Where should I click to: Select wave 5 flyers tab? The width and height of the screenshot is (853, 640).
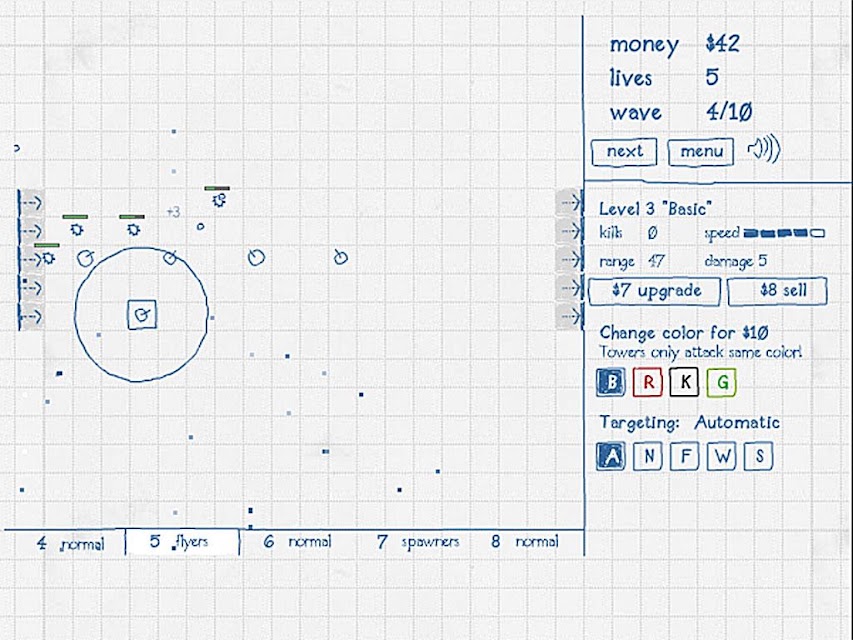(x=182, y=542)
